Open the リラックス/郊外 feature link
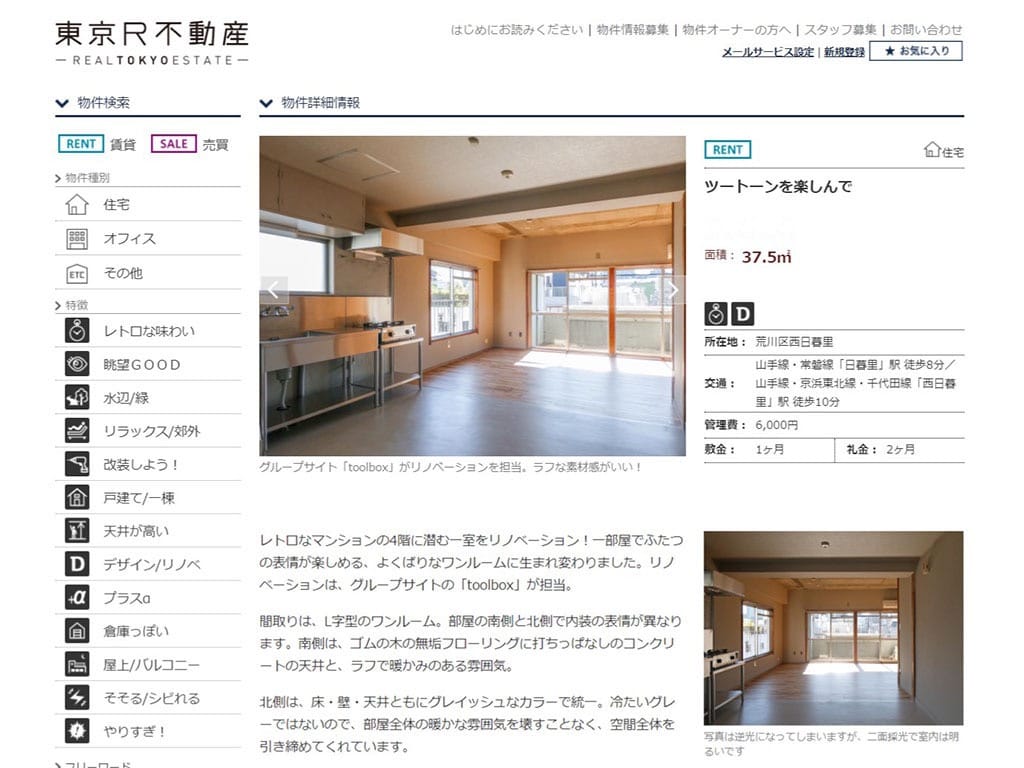 pyautogui.click(x=152, y=431)
